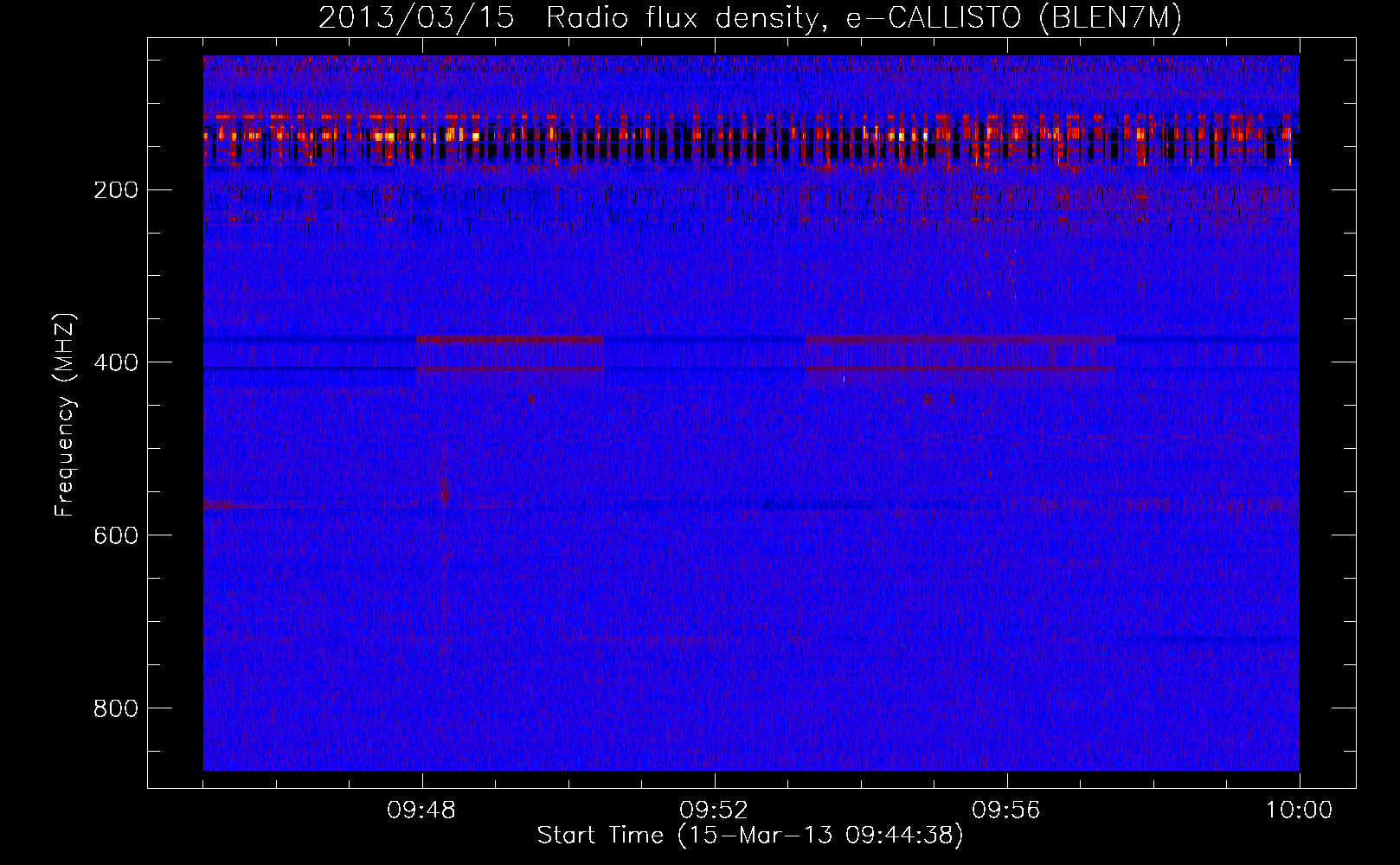1400x865 pixels.
Task: Click the 10:00 time tick label
Action: tap(1299, 811)
